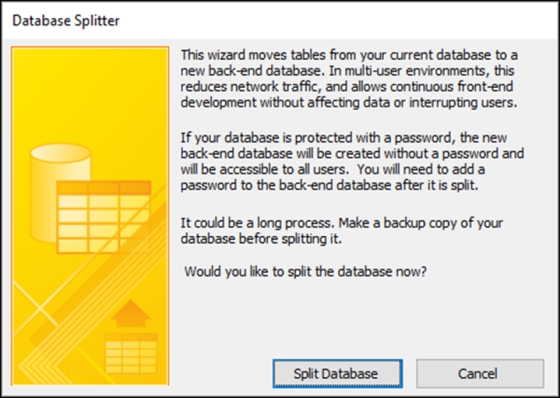Click the small table icon below arrow

[131, 354]
